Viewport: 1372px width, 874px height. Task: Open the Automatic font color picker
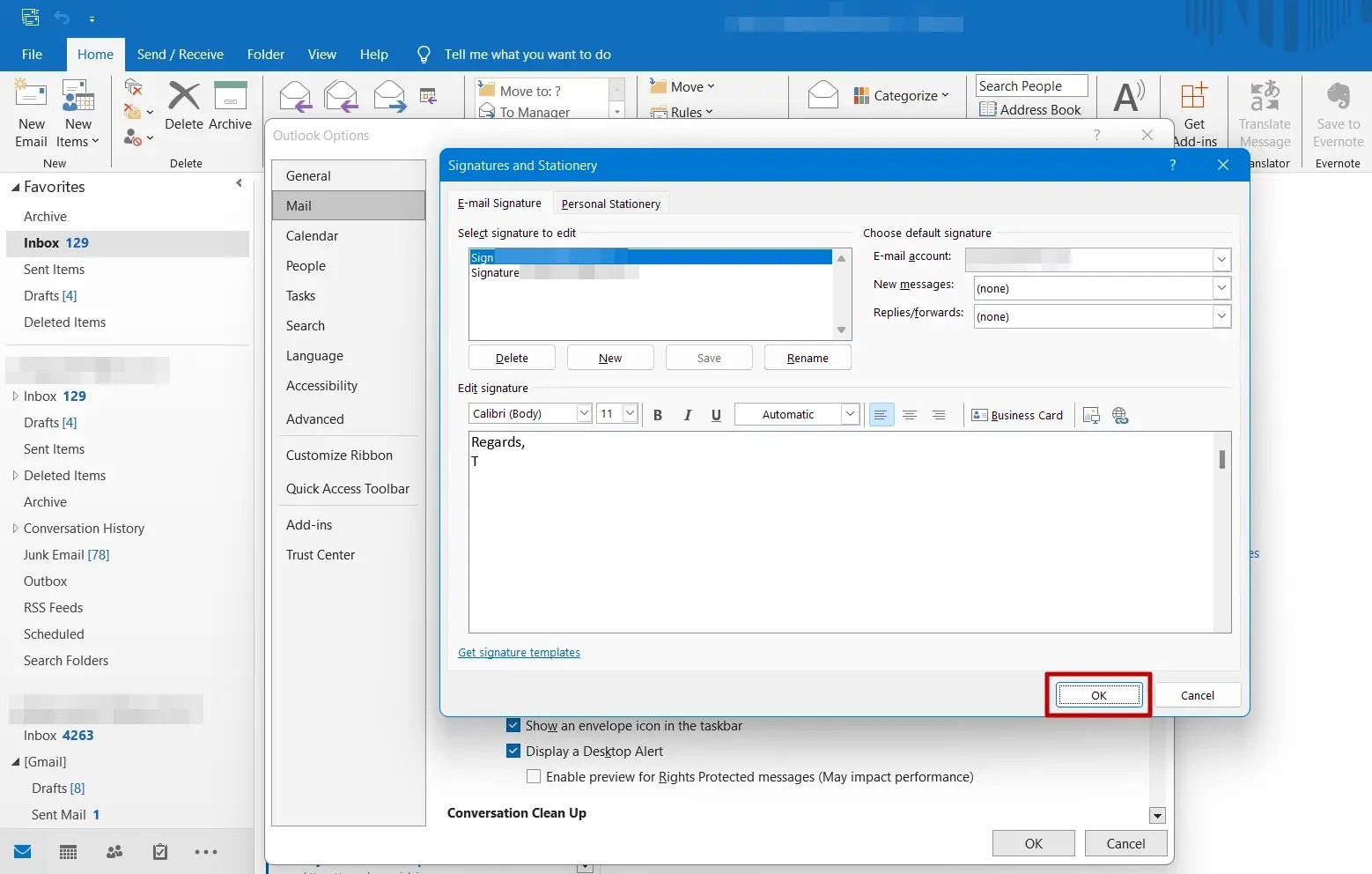[796, 414]
